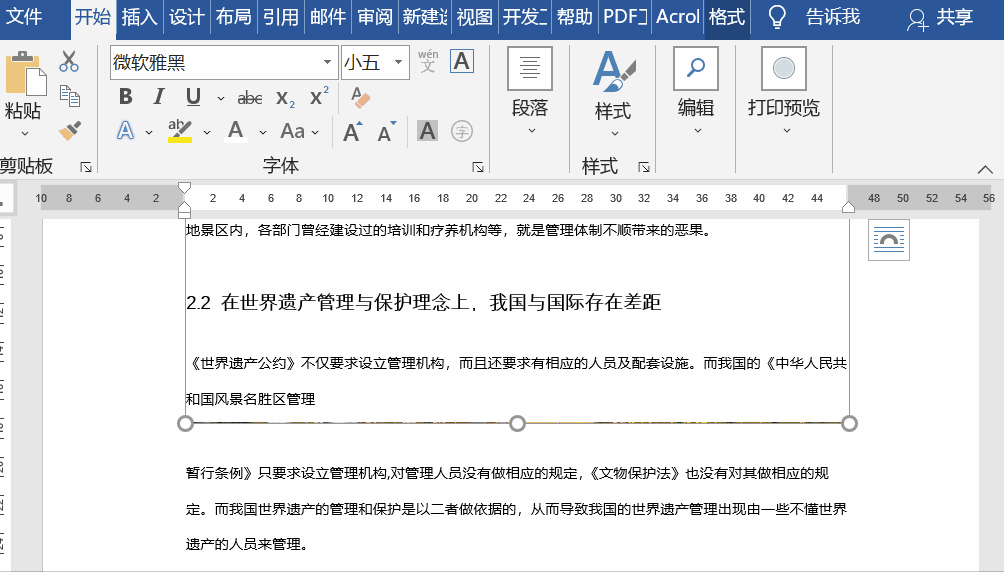Image resolution: width=1004 pixels, height=572 pixels.
Task: Open the 样式 styles gallery
Action: [613, 94]
